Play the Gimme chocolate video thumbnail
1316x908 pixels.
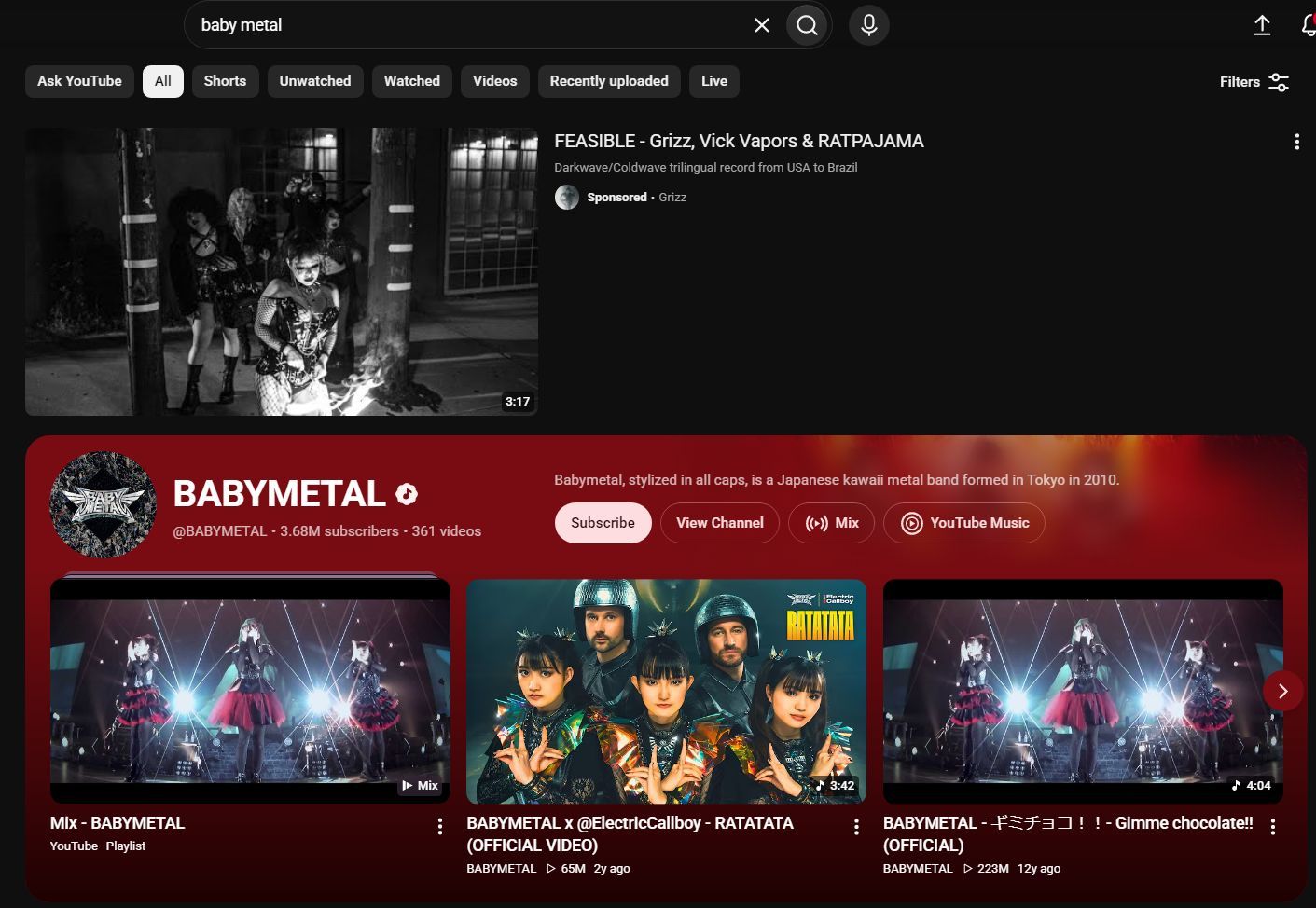pos(1083,691)
